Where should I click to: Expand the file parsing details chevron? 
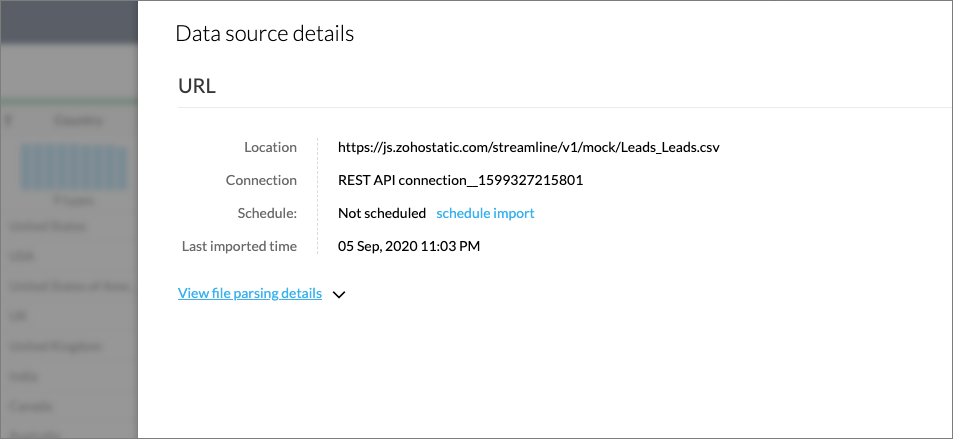339,295
